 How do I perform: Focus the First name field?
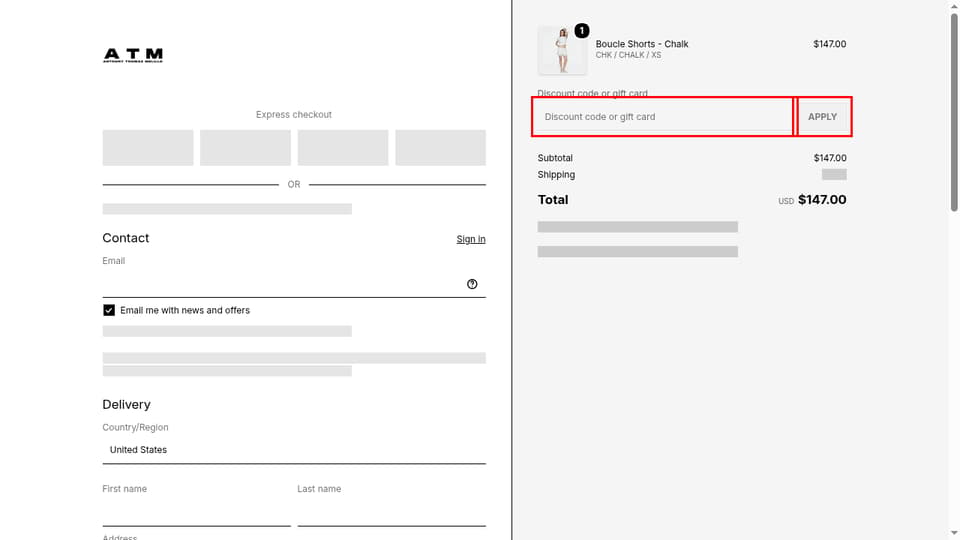pos(197,513)
